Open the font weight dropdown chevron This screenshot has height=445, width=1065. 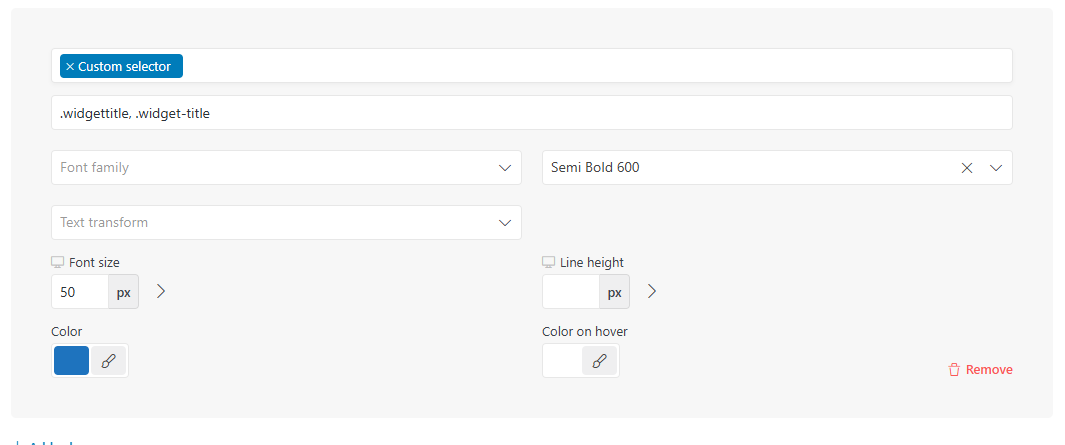[996, 168]
